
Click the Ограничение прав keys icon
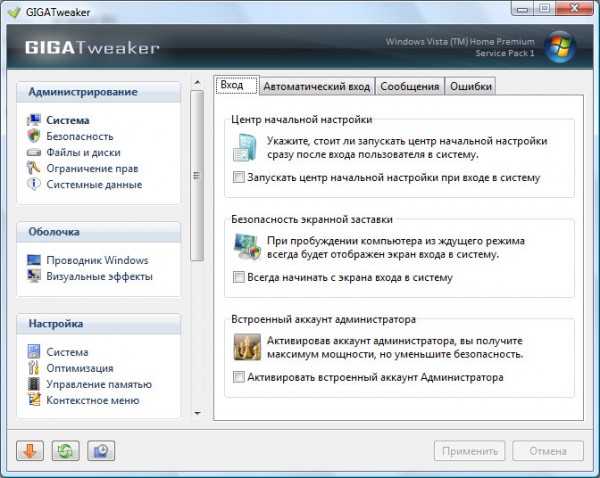pyautogui.click(x=34, y=168)
